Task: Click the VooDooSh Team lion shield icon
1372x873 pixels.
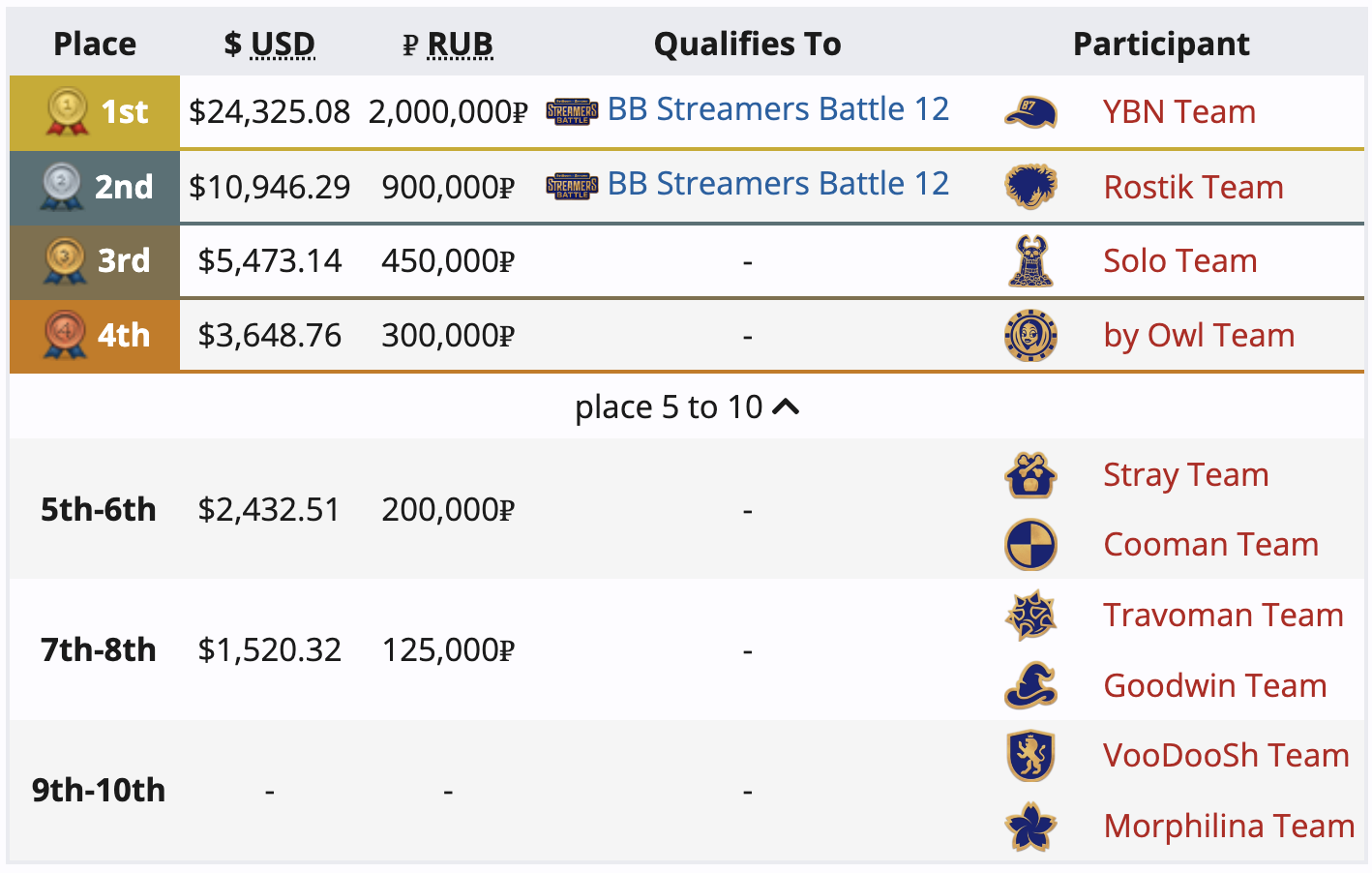Action: click(1030, 756)
